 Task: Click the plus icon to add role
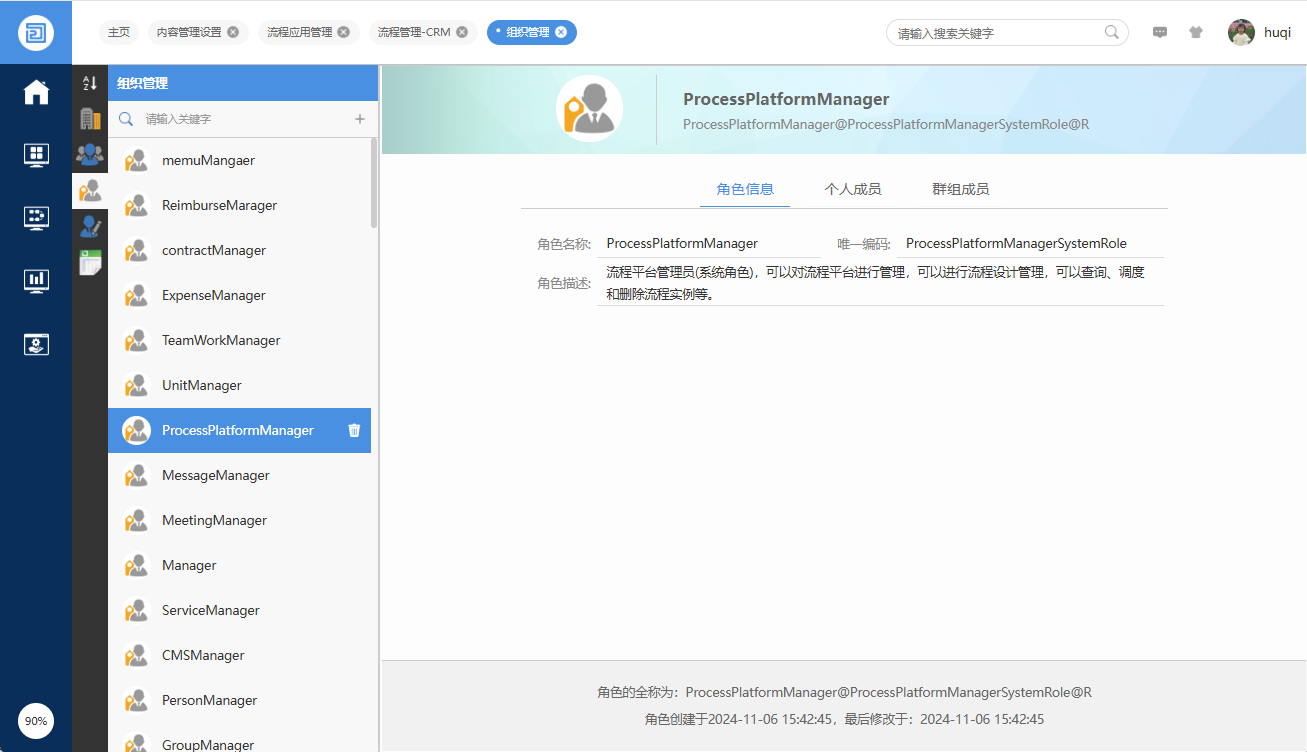(360, 119)
